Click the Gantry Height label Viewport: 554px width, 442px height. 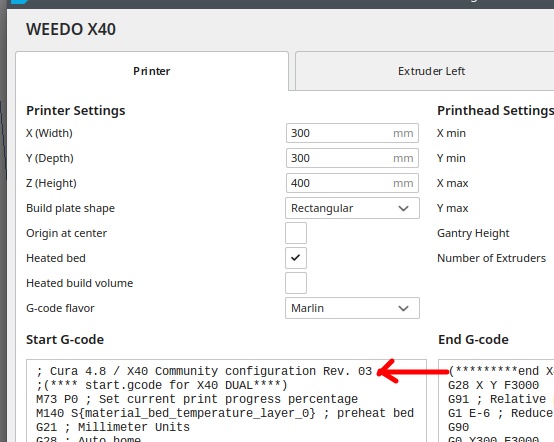coord(473,233)
